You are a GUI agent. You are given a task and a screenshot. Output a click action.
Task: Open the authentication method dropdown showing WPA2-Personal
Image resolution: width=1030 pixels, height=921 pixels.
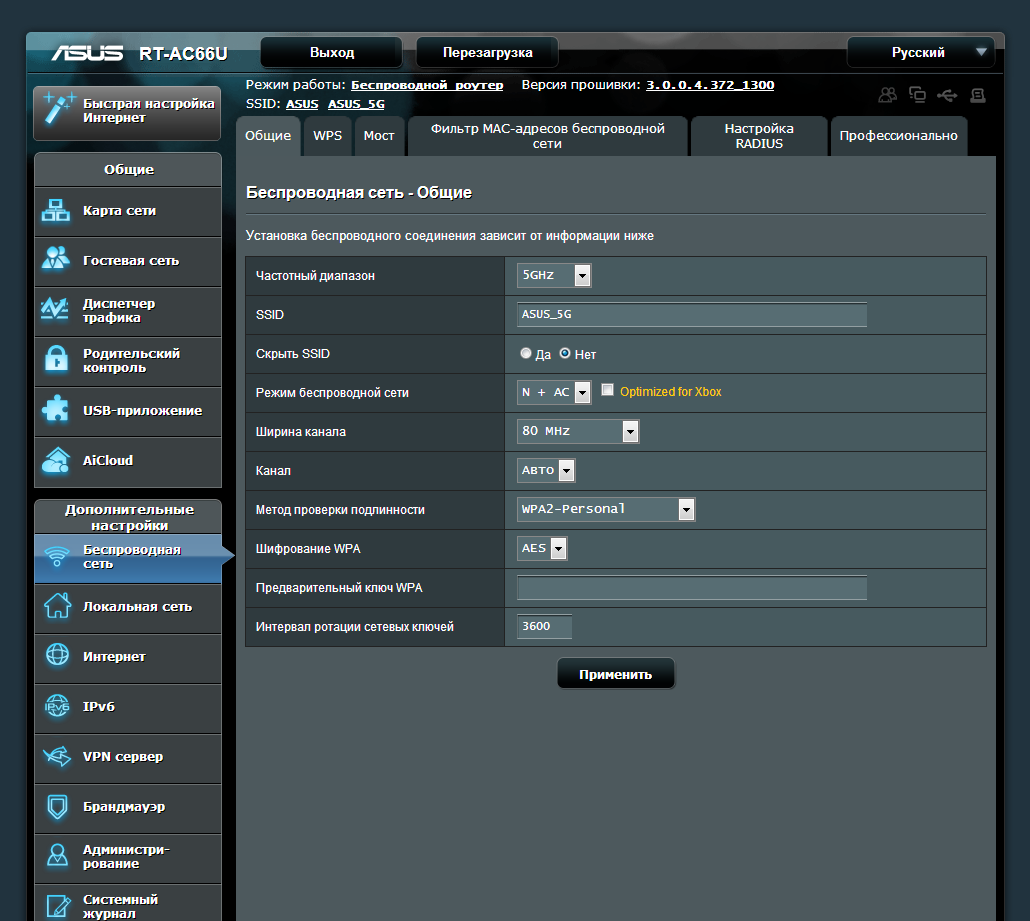(606, 509)
